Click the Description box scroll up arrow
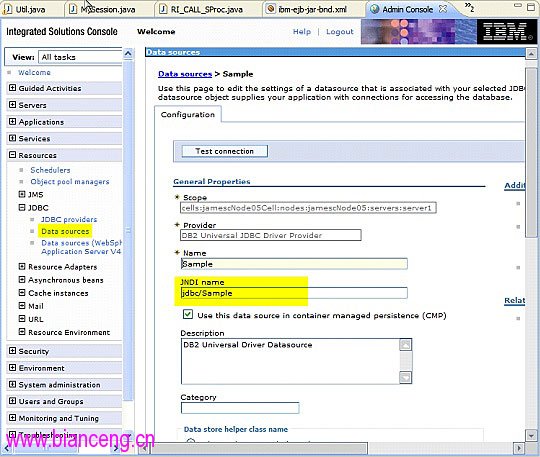 [x=405, y=345]
